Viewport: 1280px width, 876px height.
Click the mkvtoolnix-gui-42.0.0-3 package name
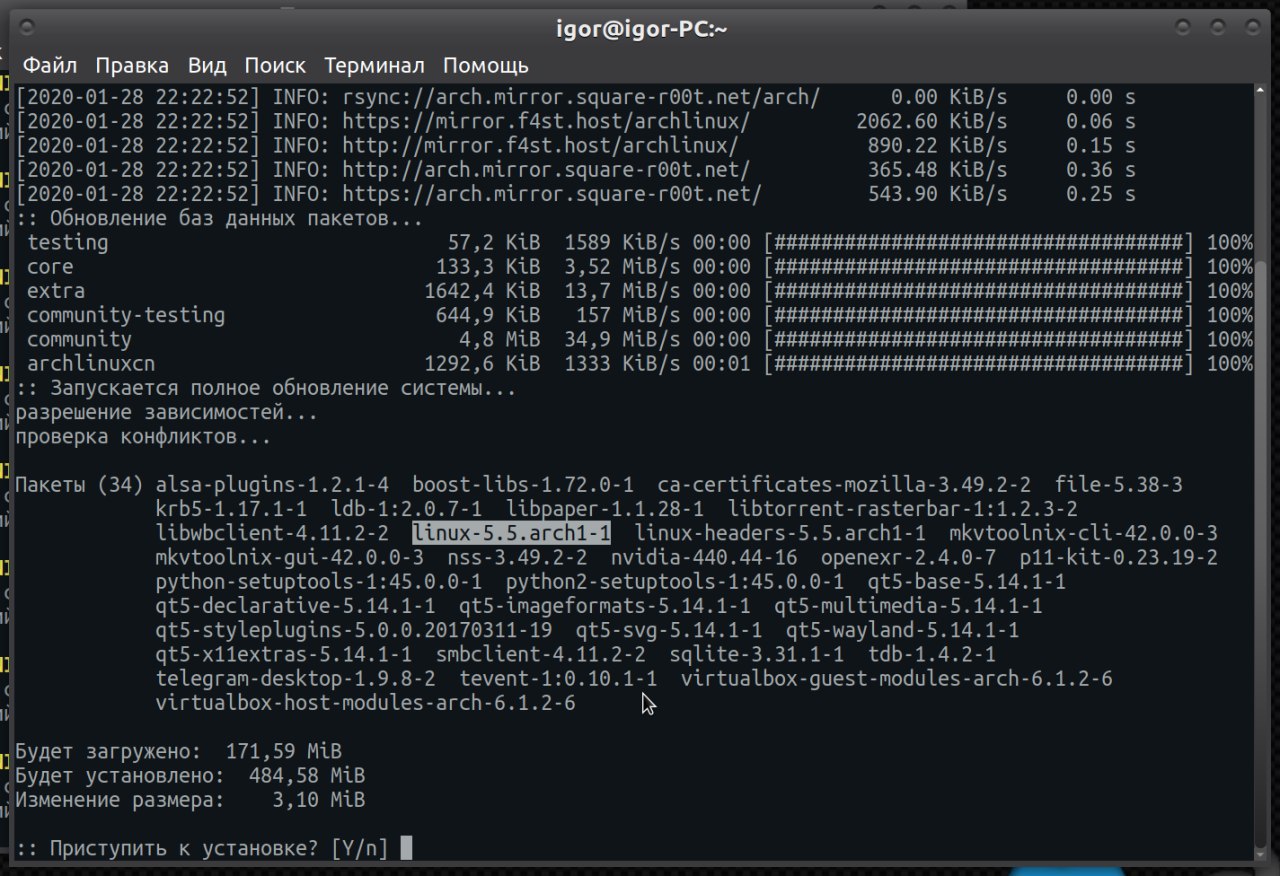(x=289, y=557)
